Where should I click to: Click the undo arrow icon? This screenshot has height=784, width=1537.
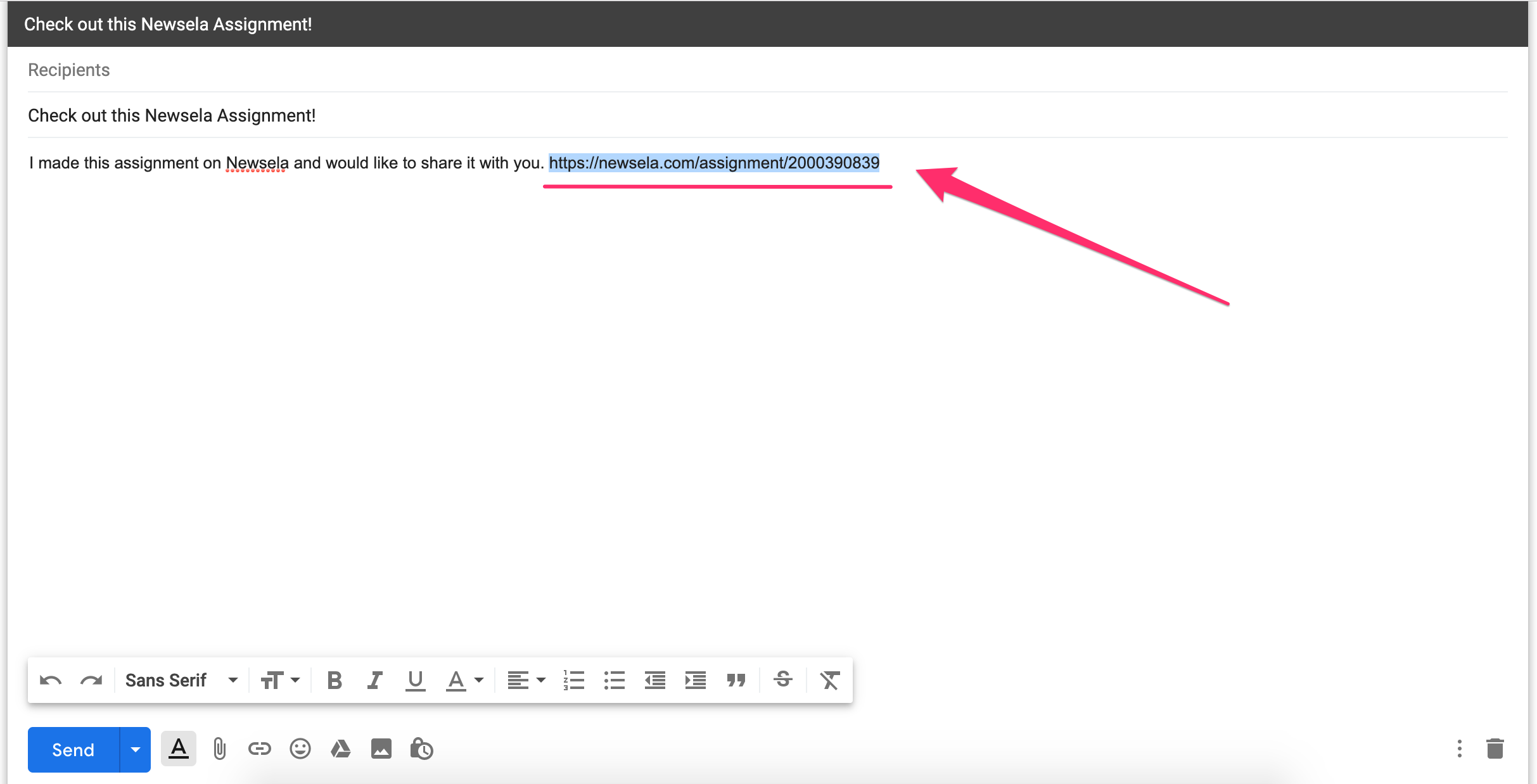(50, 681)
